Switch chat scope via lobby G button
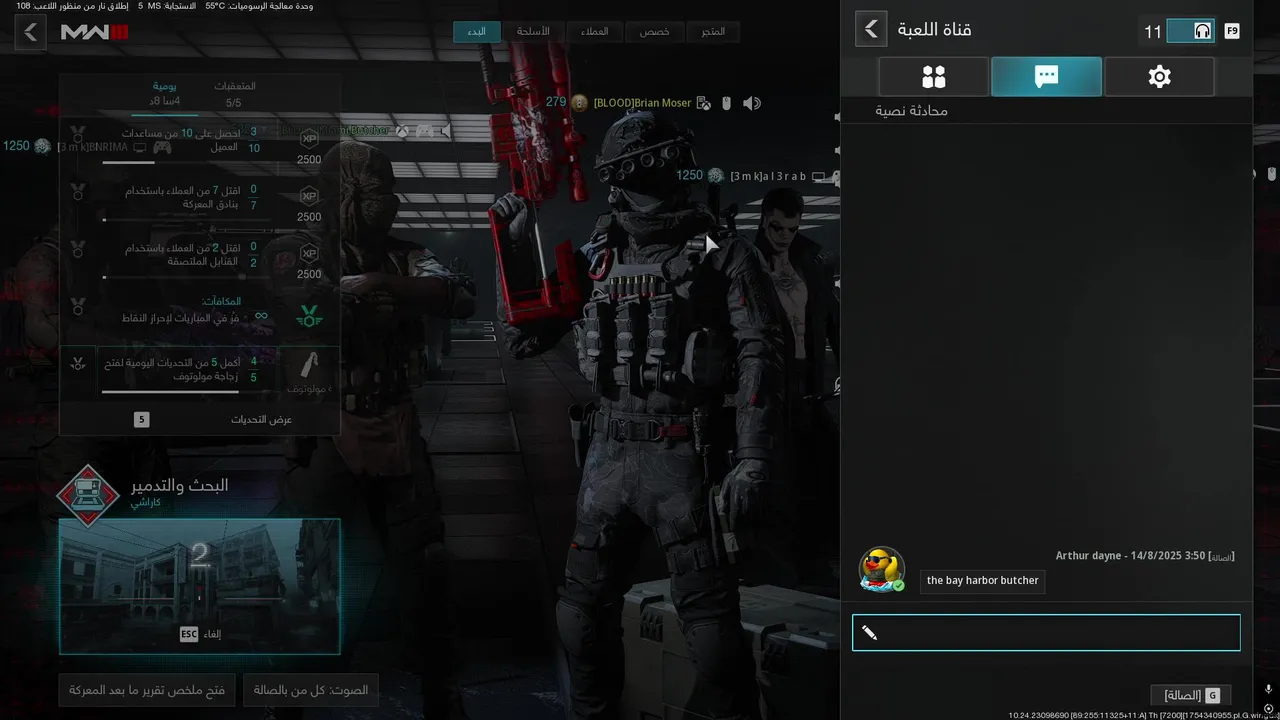1280x720 pixels. point(1191,695)
